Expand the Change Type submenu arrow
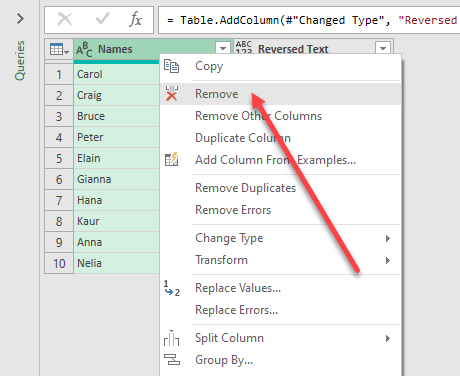 coord(387,238)
